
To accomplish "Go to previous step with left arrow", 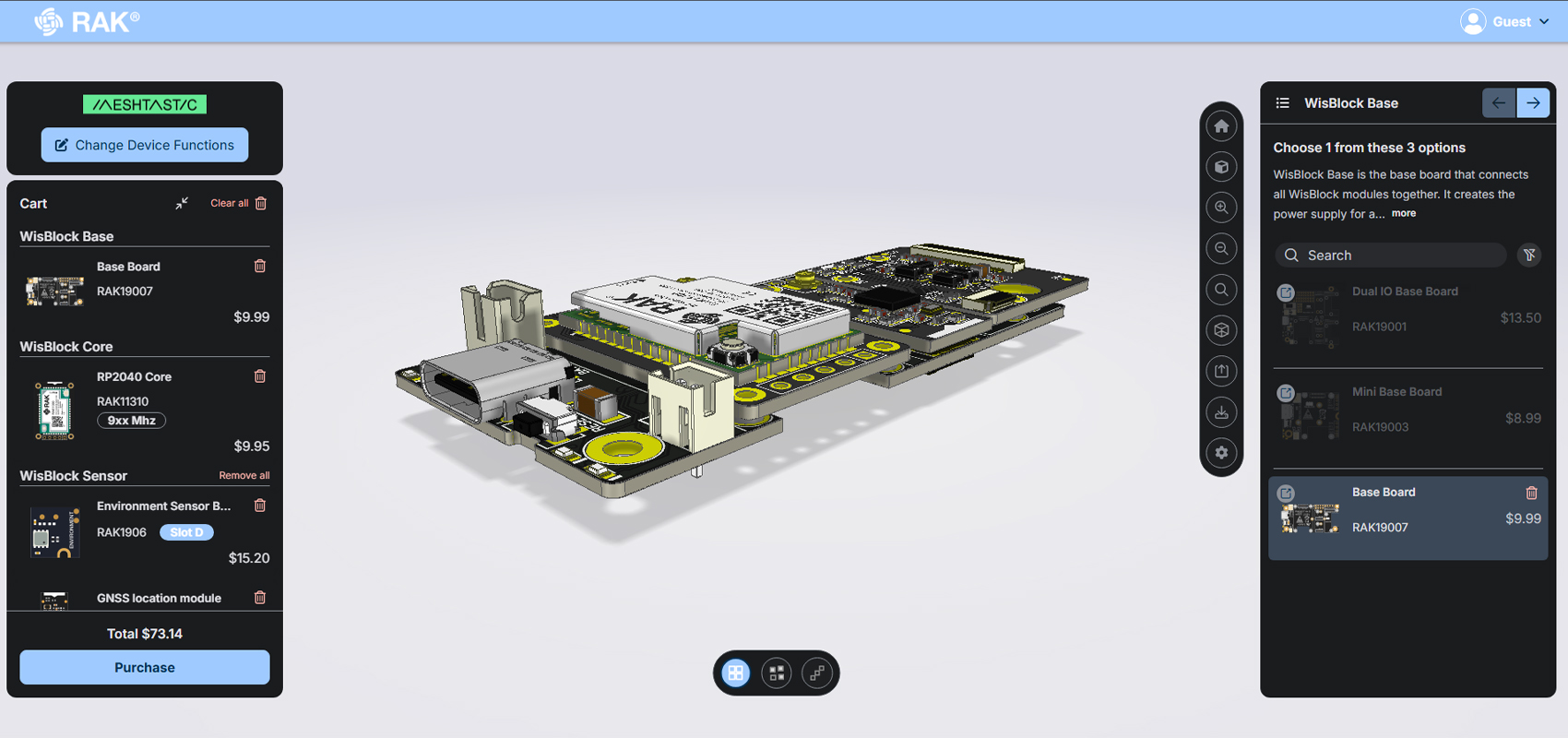I will click(x=1499, y=103).
